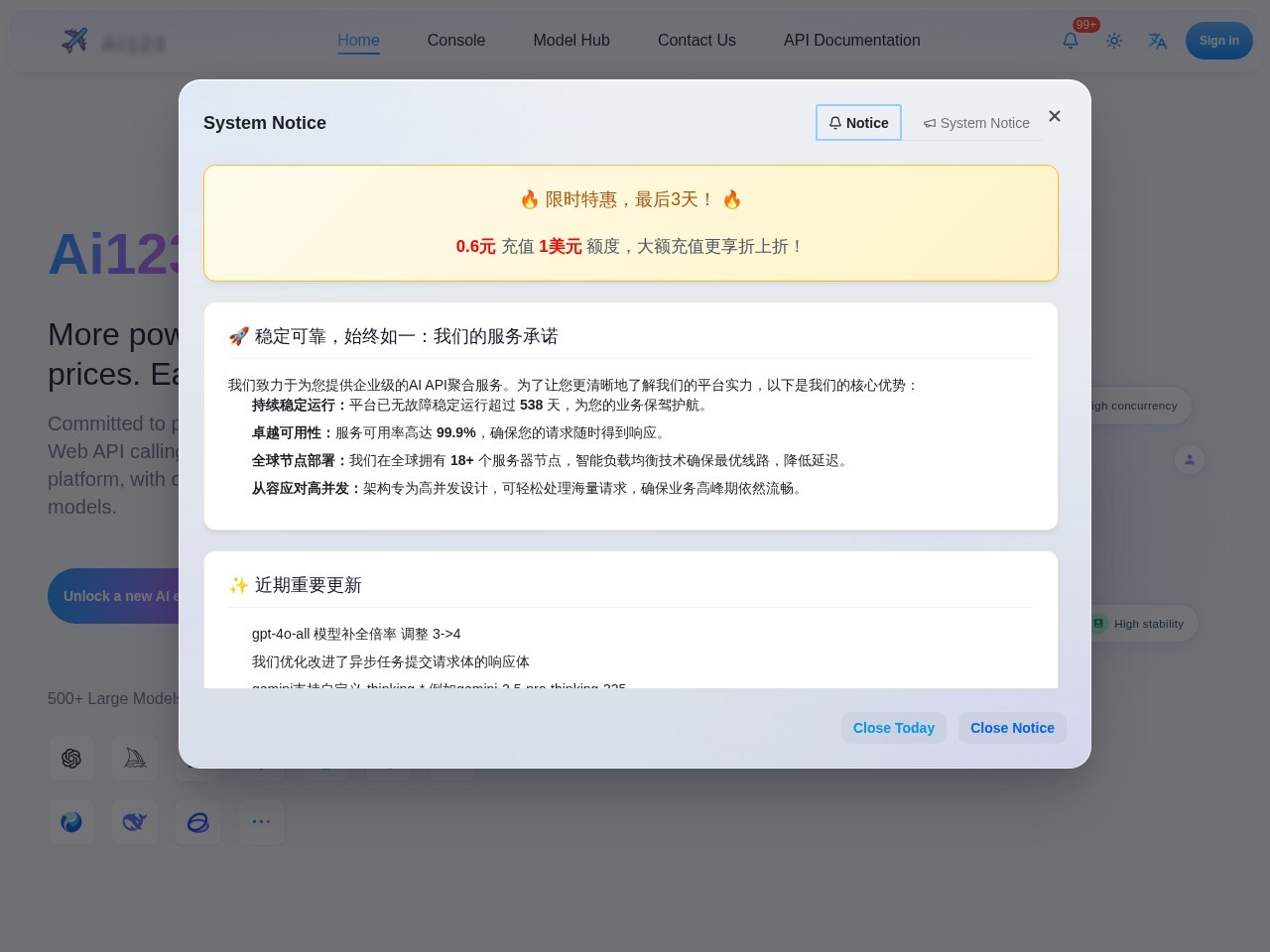Click the blue ring planet logo icon
Viewport: 1270px width, 952px height.
198,822
